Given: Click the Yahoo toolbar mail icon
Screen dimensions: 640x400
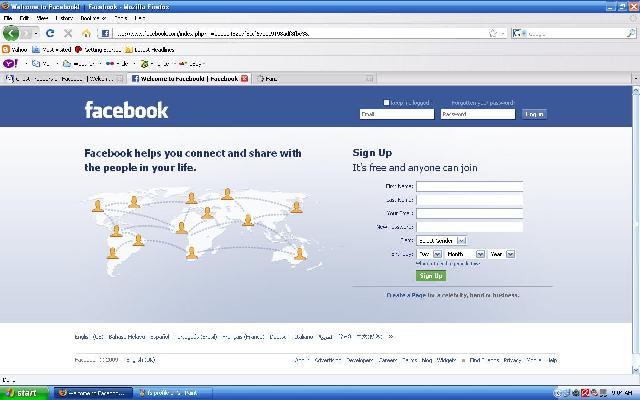Looking at the screenshot, I should click(36, 64).
